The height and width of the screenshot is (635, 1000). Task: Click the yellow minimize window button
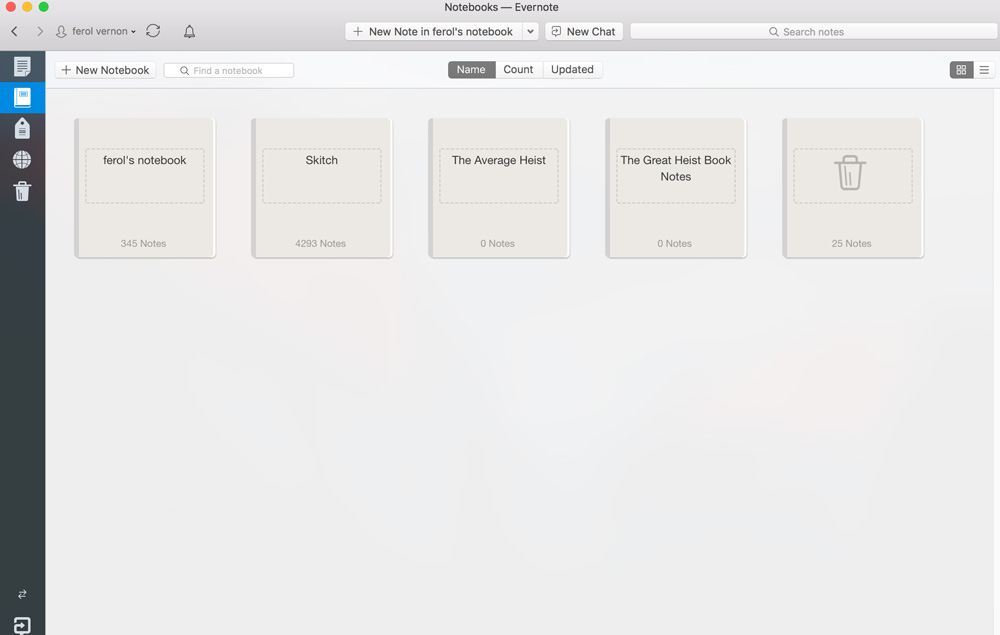(27, 7)
